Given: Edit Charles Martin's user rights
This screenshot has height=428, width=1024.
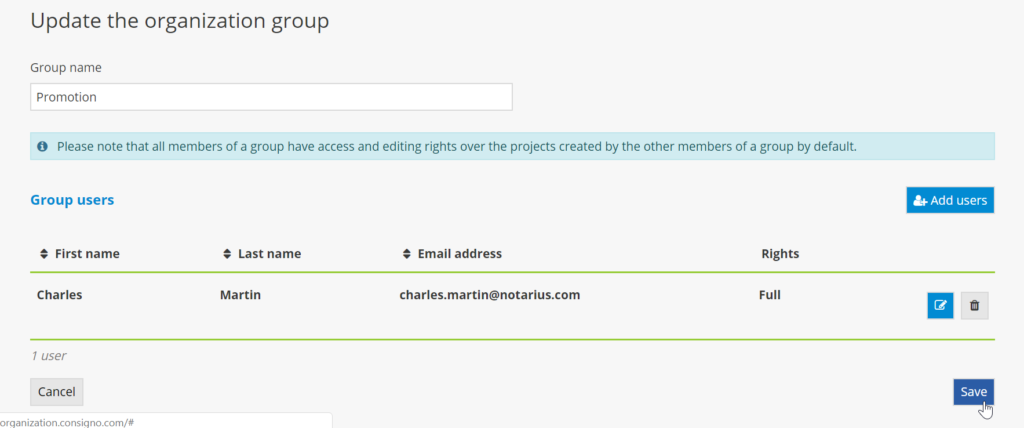Looking at the screenshot, I should click(x=940, y=305).
